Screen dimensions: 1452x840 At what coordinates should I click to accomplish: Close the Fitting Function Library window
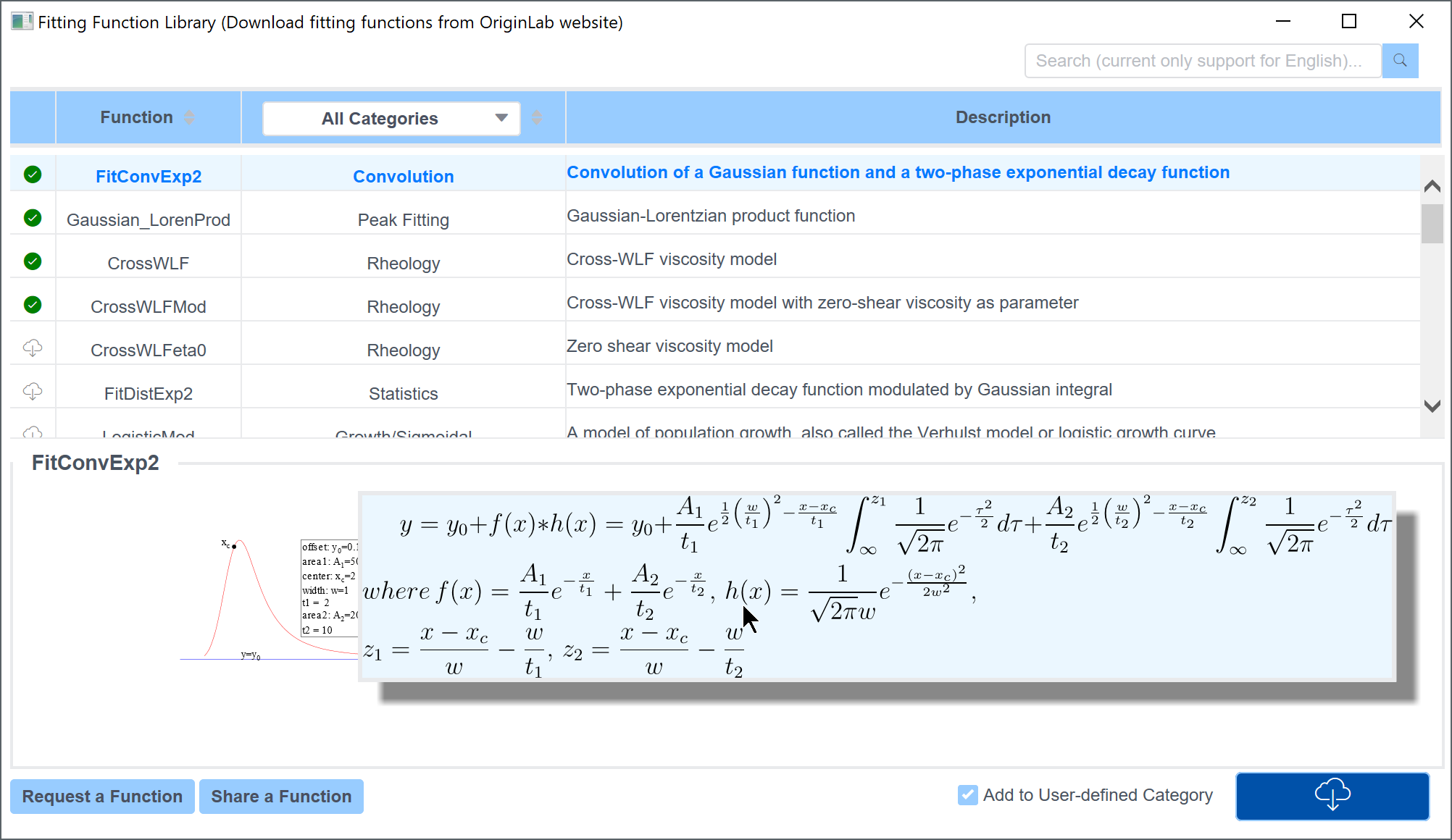click(1416, 22)
